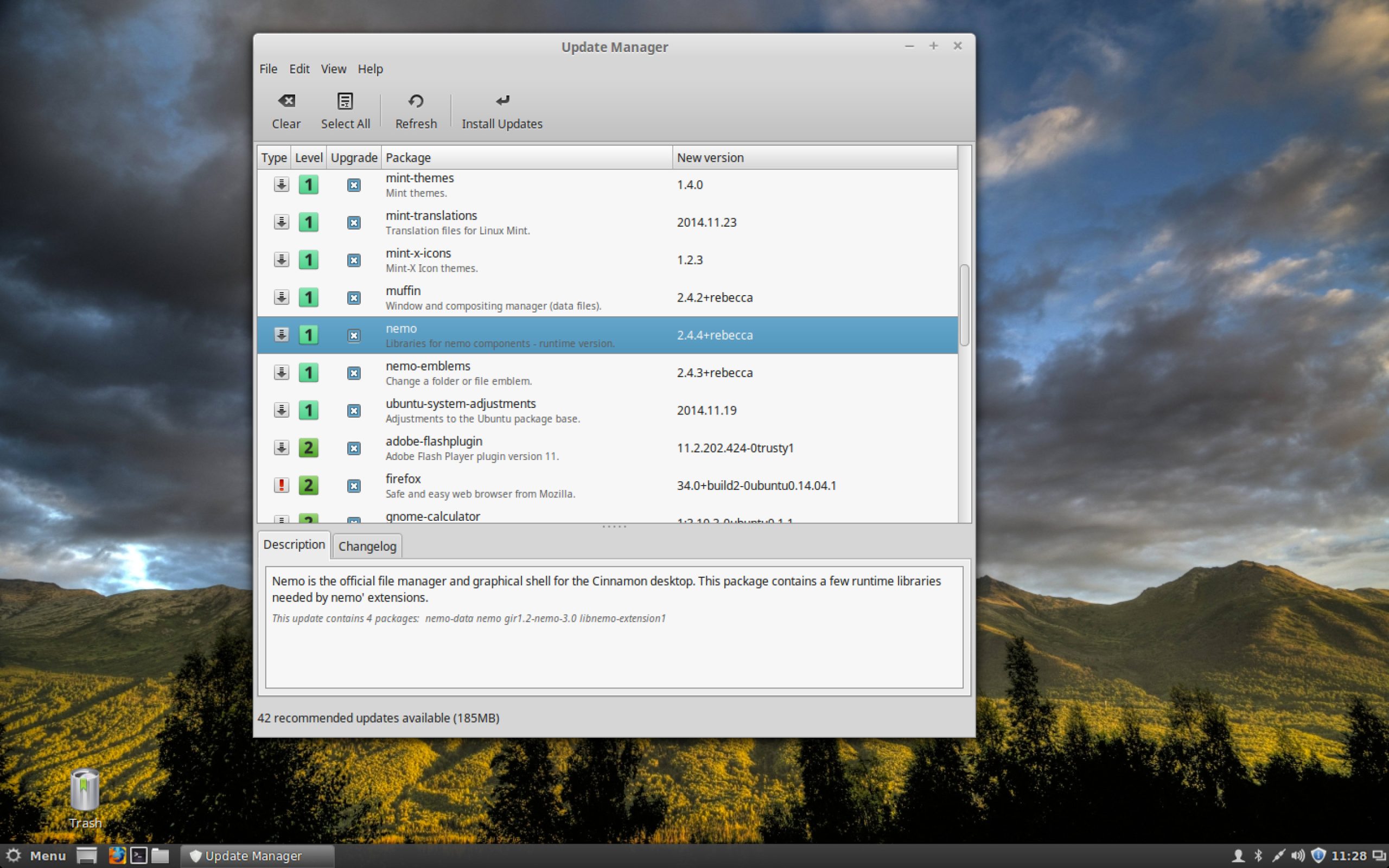Click the red warning icon on firefox row
The width and height of the screenshot is (1389, 868).
coord(281,485)
